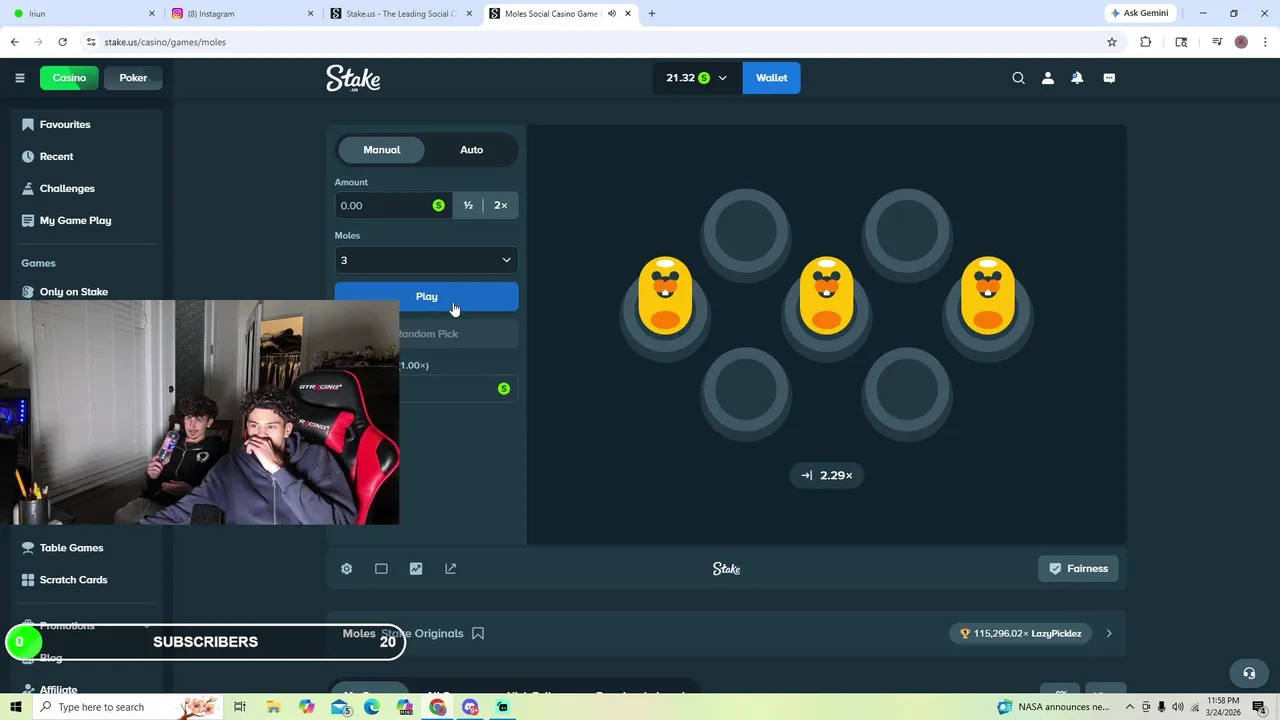This screenshot has width=1280, height=720.
Task: Open Favourites in sidebar
Action: point(65,124)
